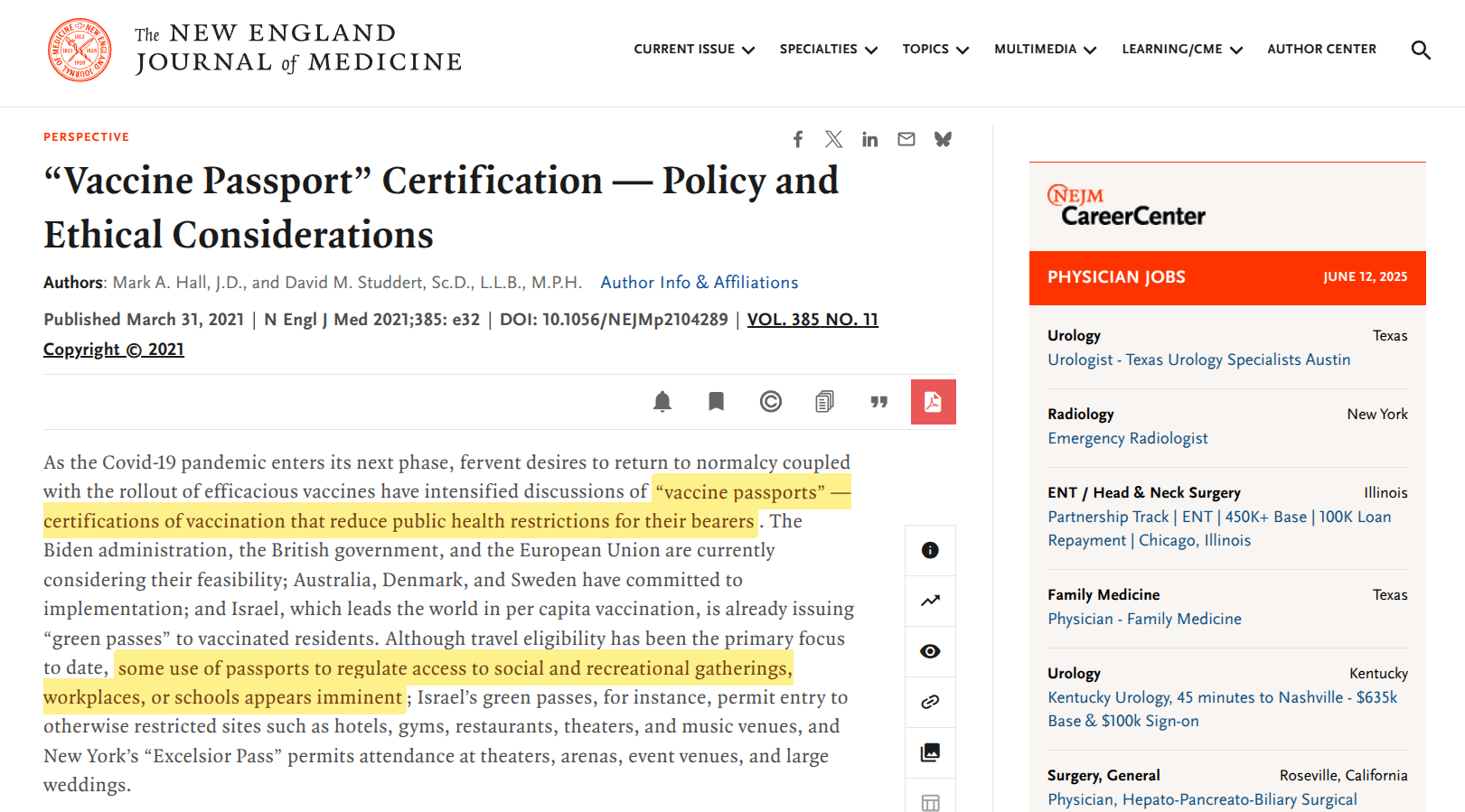Open the Author Center page
This screenshot has height=812, width=1465.
click(x=1321, y=49)
